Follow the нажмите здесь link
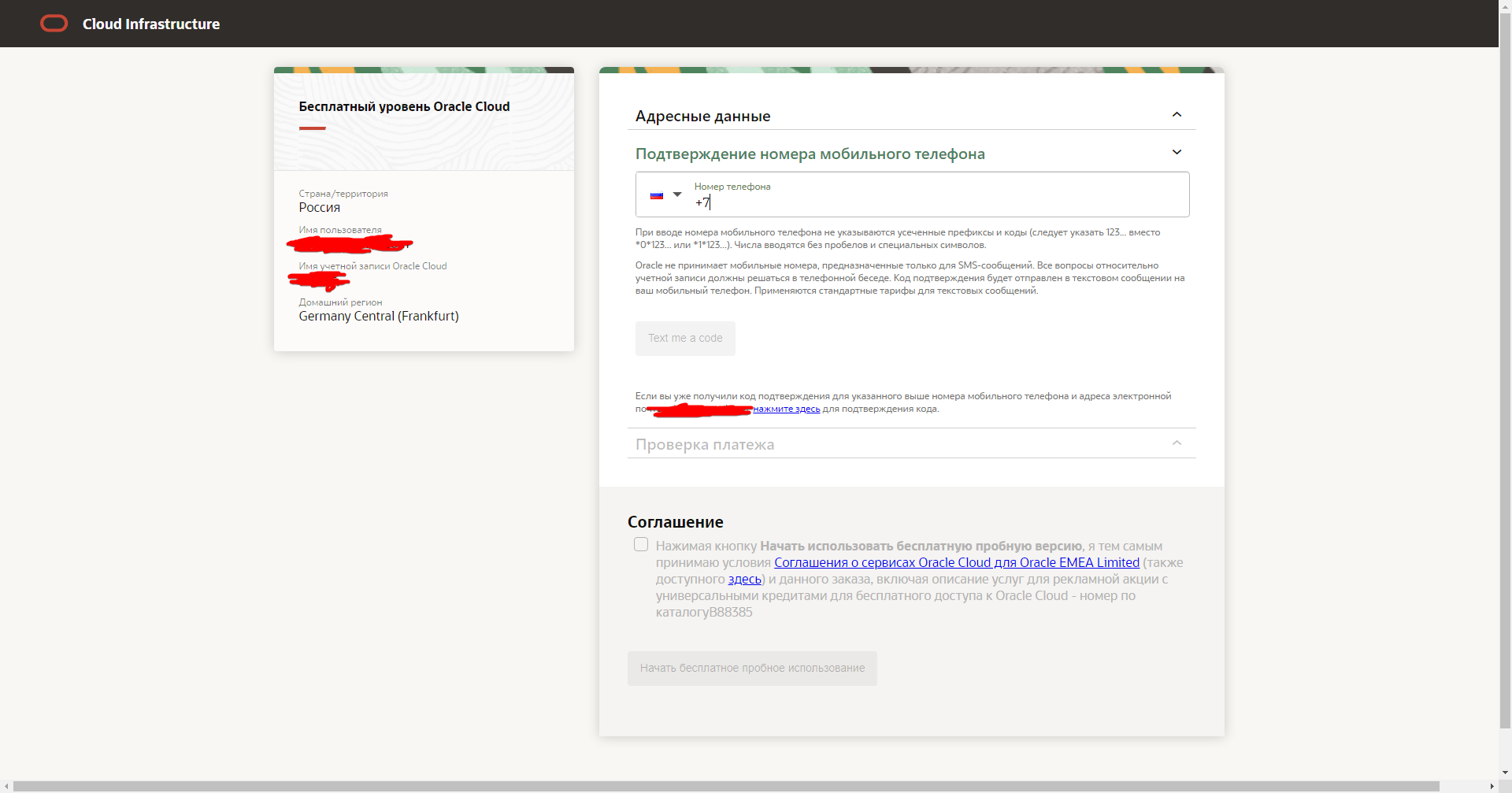The width and height of the screenshot is (1512, 793). tap(786, 409)
